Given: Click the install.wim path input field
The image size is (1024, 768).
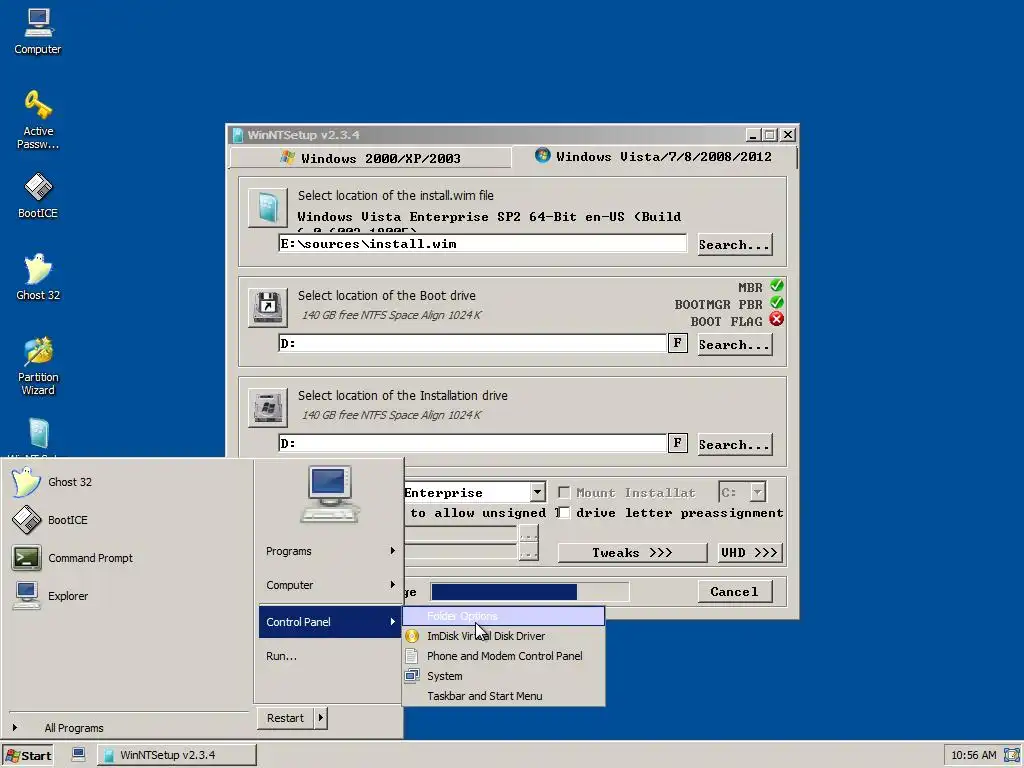Looking at the screenshot, I should click(483, 244).
